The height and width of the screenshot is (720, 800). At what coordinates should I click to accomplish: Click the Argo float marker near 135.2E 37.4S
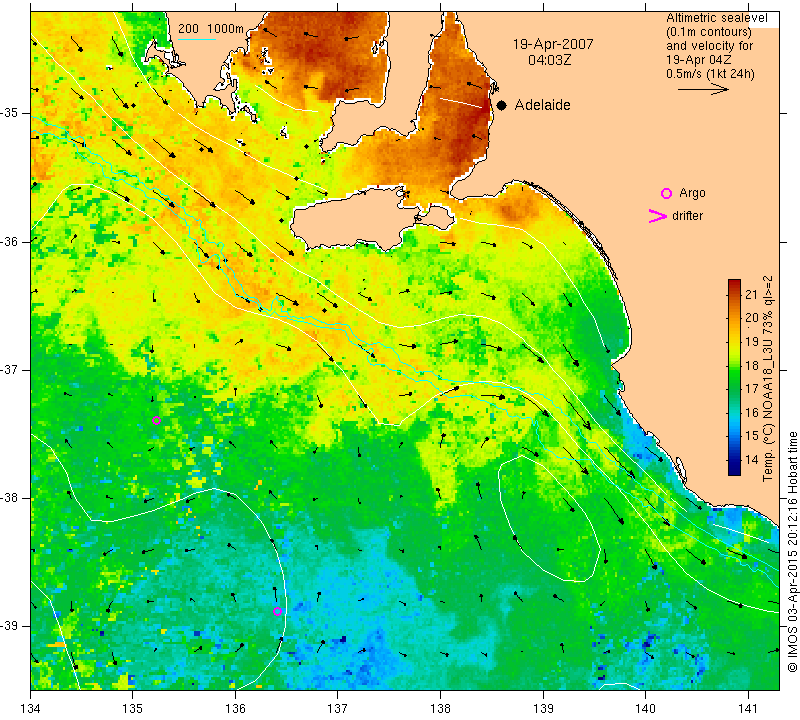tap(157, 420)
